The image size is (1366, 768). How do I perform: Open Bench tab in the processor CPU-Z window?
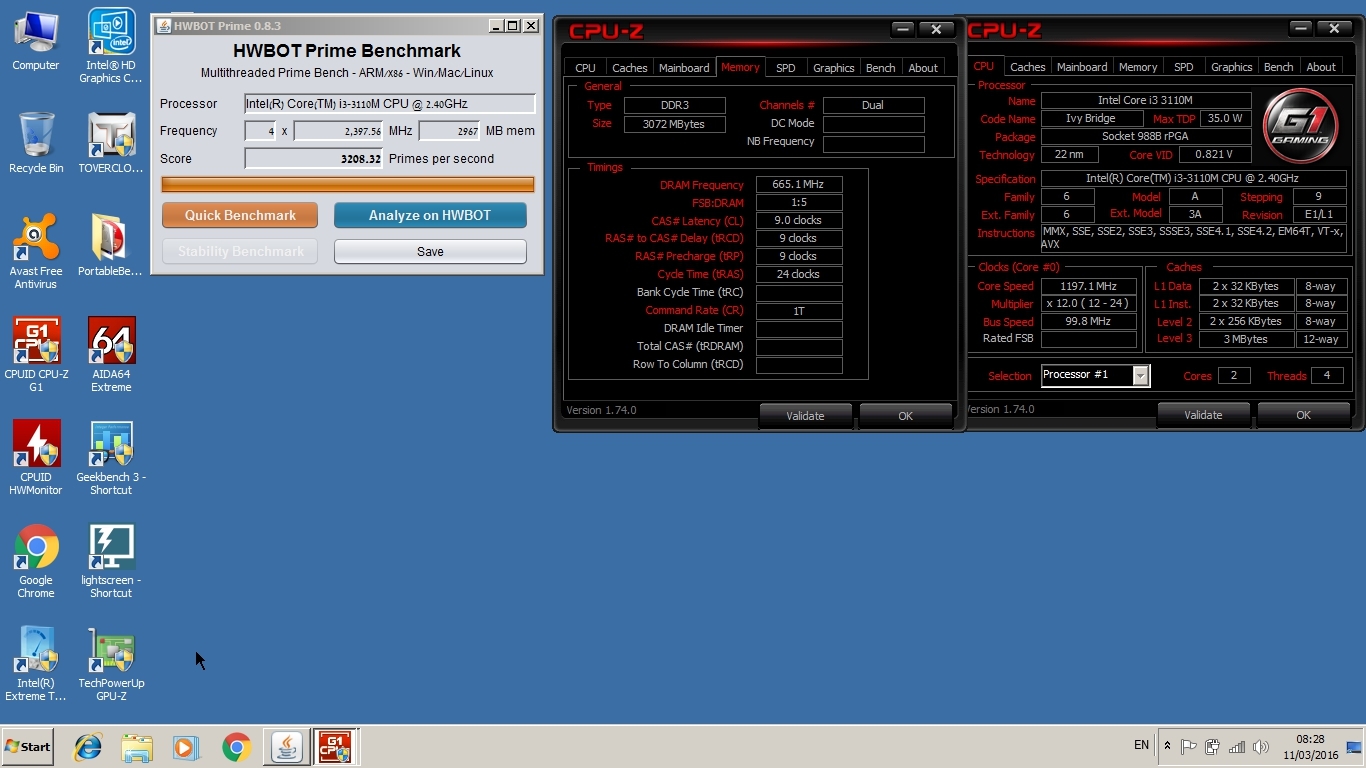tap(1278, 66)
